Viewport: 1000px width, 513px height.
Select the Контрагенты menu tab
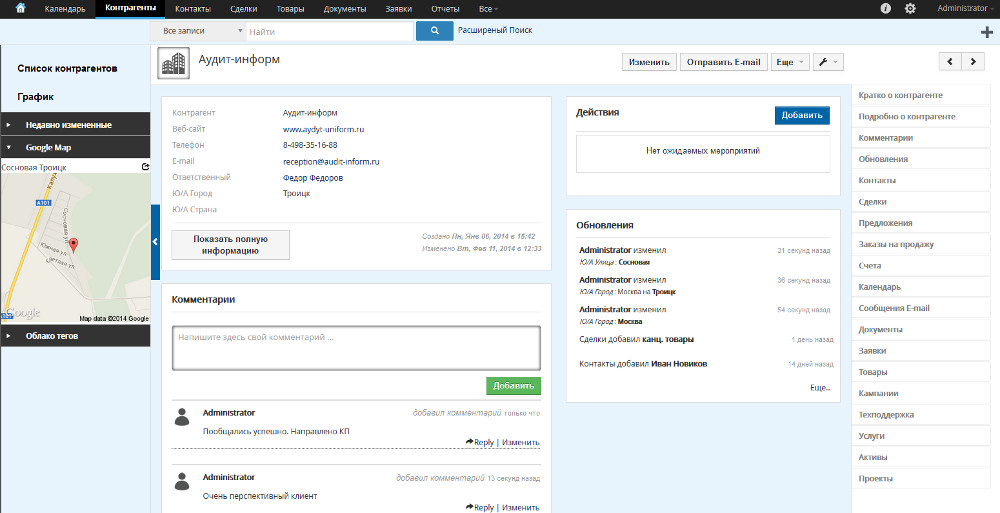[x=130, y=9]
